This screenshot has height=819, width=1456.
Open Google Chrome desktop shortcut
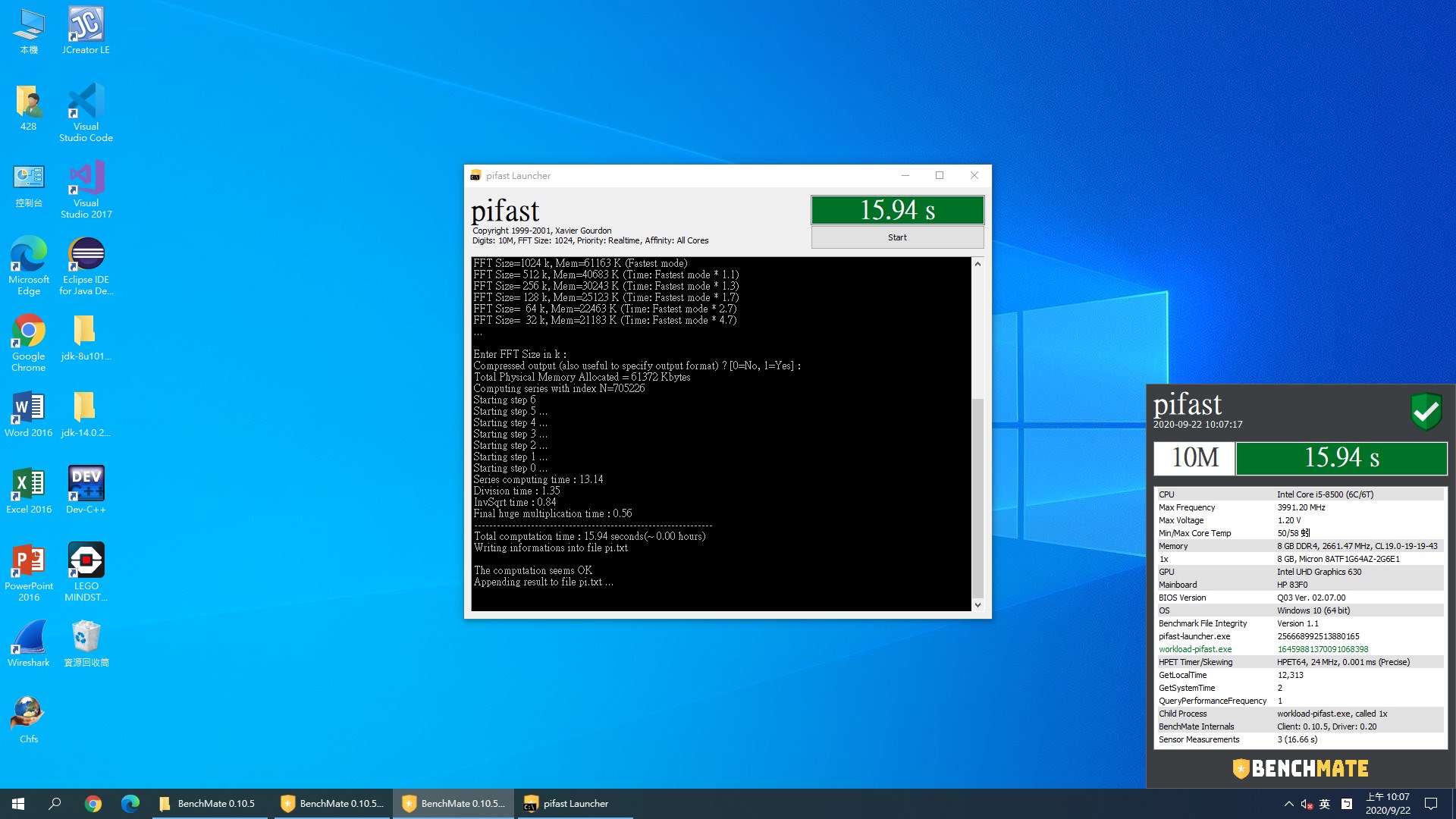point(29,343)
